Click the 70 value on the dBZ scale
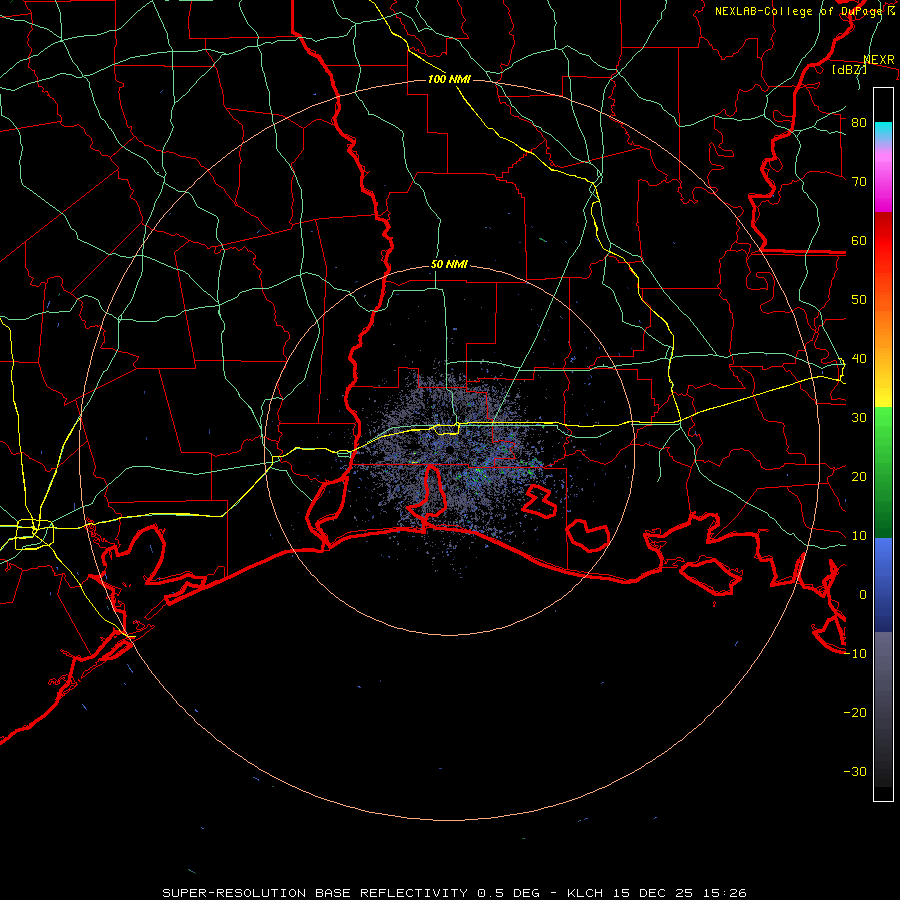Viewport: 900px width, 900px height. tap(859, 182)
